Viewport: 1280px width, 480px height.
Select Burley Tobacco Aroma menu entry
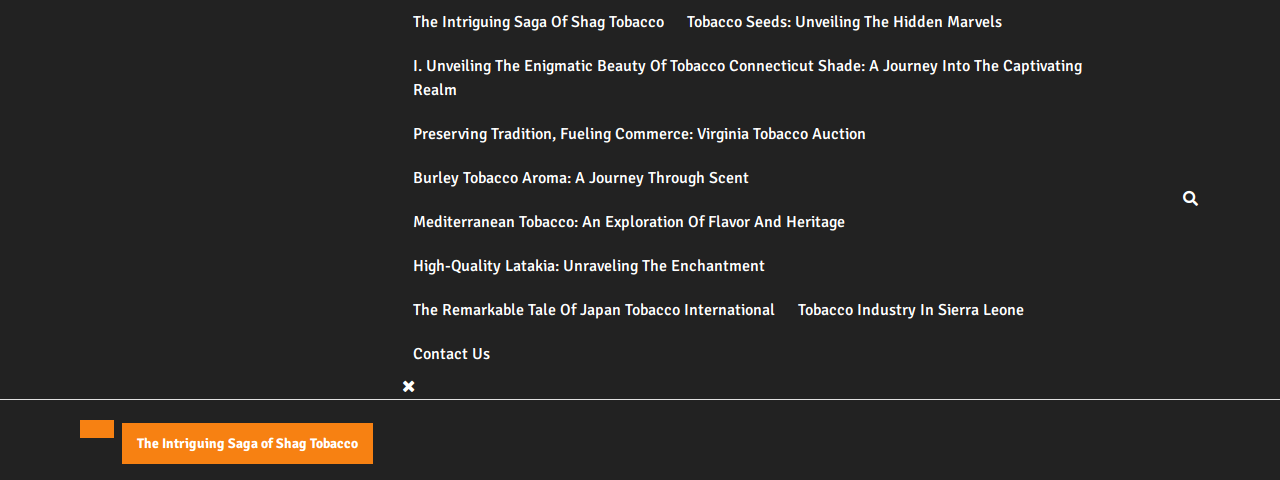pyautogui.click(x=581, y=178)
